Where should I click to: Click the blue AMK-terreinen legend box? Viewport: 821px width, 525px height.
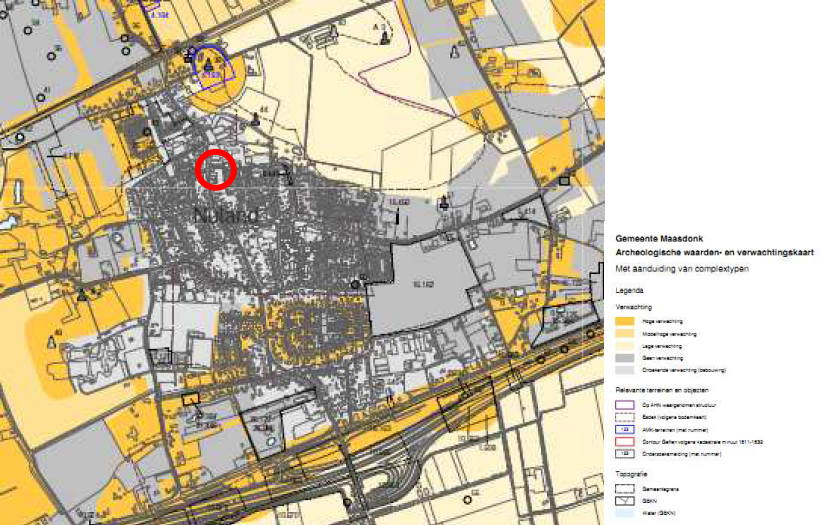tap(625, 430)
